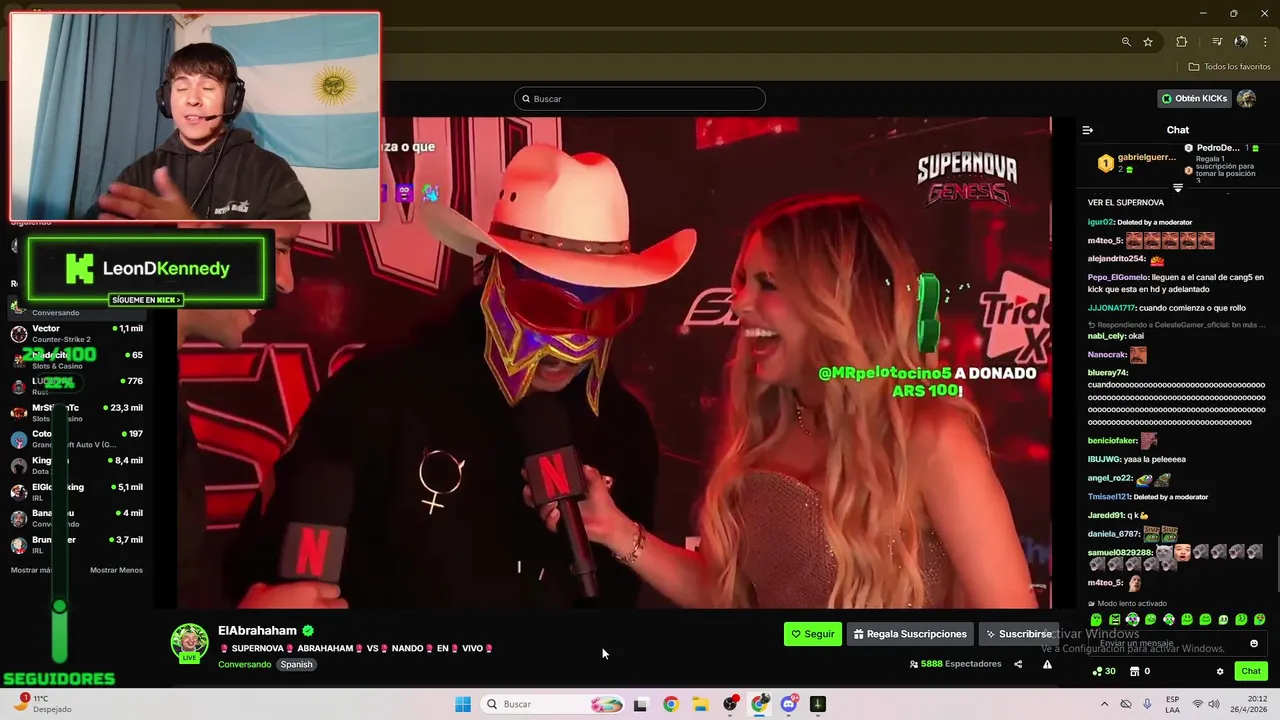Image resolution: width=1280 pixels, height=720 pixels.
Task: Collapse the chat panel with arrow icon
Action: tap(1088, 130)
